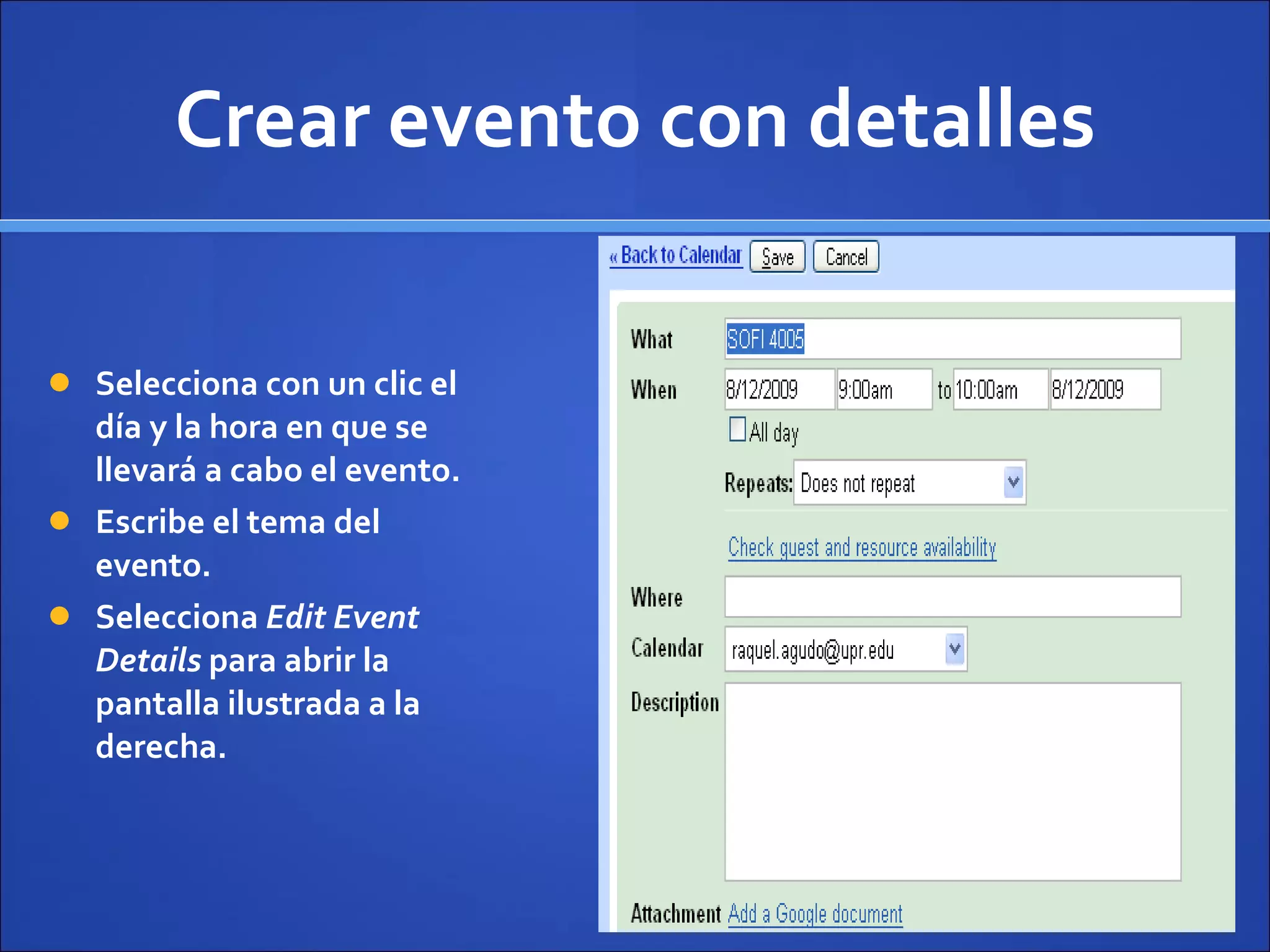Viewport: 1270px width, 952px height.
Task: Click the Where field label
Action: pyautogui.click(x=657, y=597)
